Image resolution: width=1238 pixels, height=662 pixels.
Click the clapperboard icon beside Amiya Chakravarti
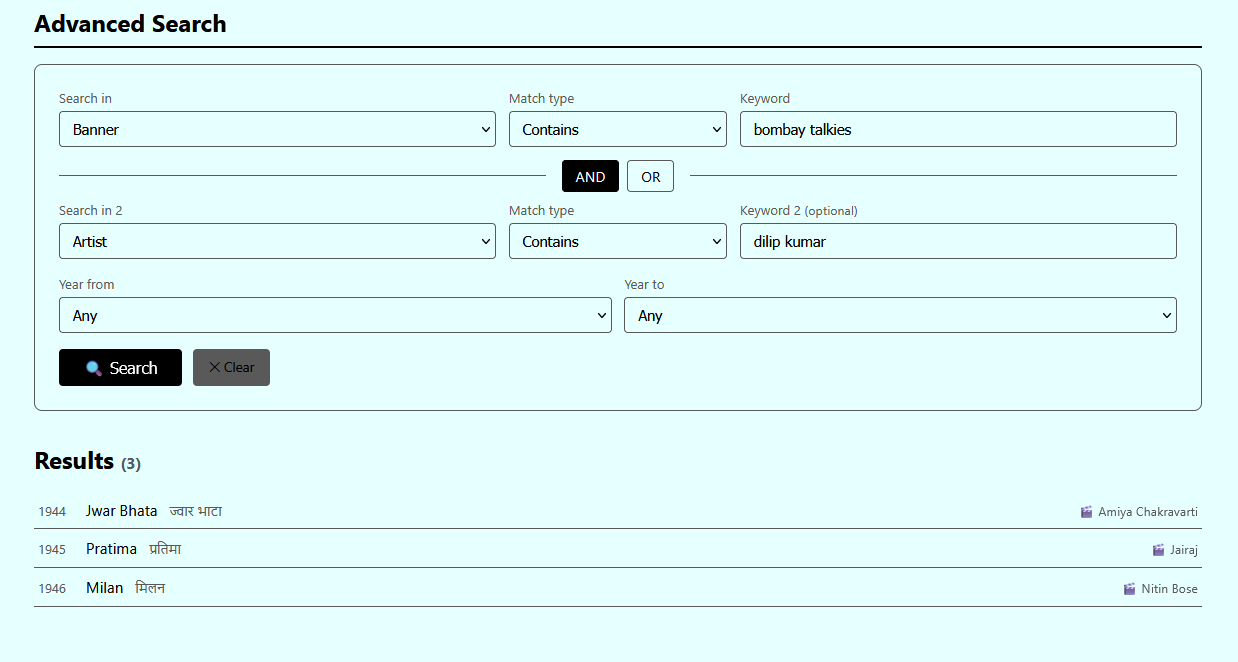[1086, 512]
